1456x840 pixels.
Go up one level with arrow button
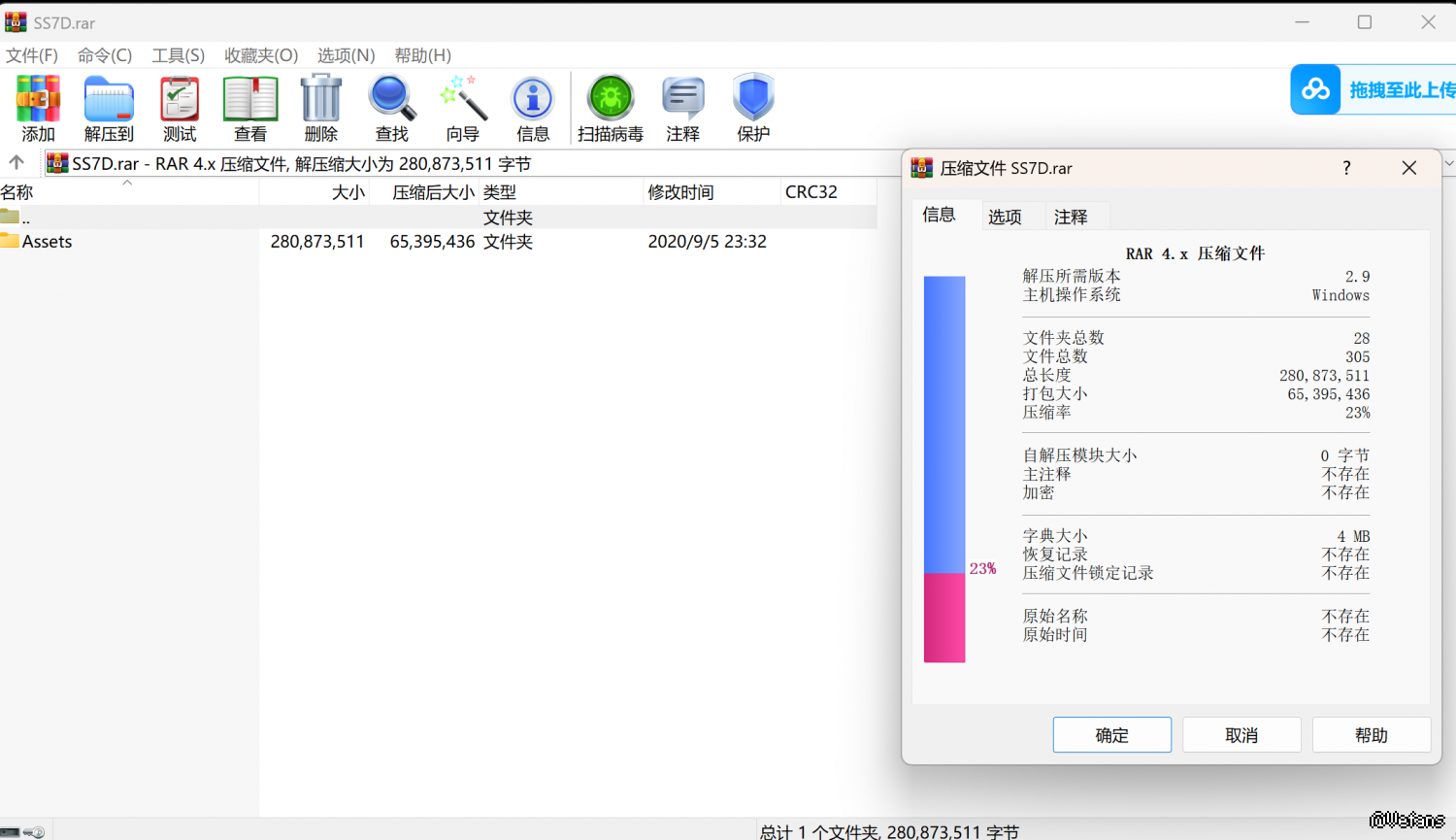click(17, 163)
